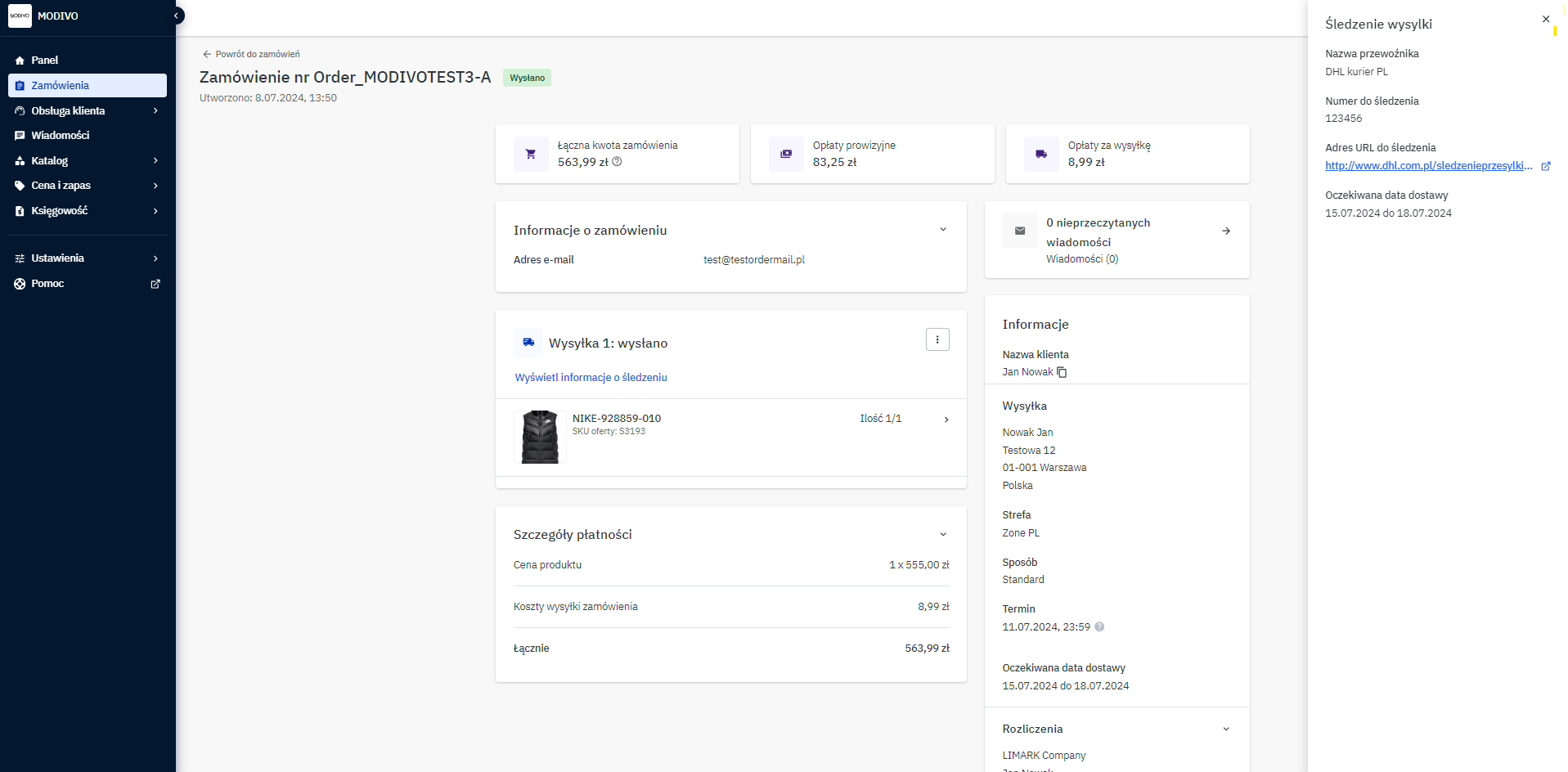This screenshot has height=772, width=1568.
Task: Click Panel home icon in sidebar
Action: pos(20,61)
